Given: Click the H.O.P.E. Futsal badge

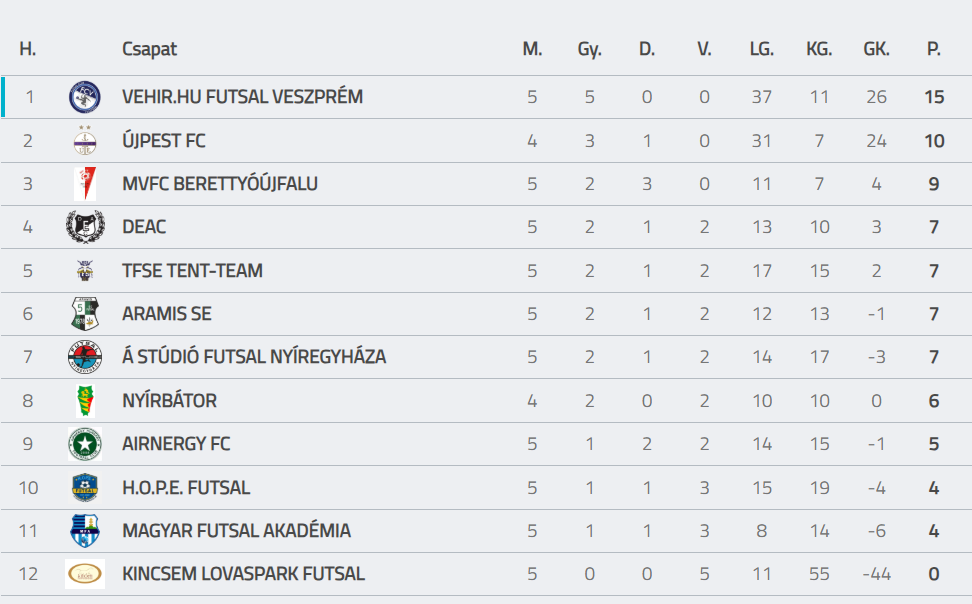Looking at the screenshot, I should [x=85, y=487].
